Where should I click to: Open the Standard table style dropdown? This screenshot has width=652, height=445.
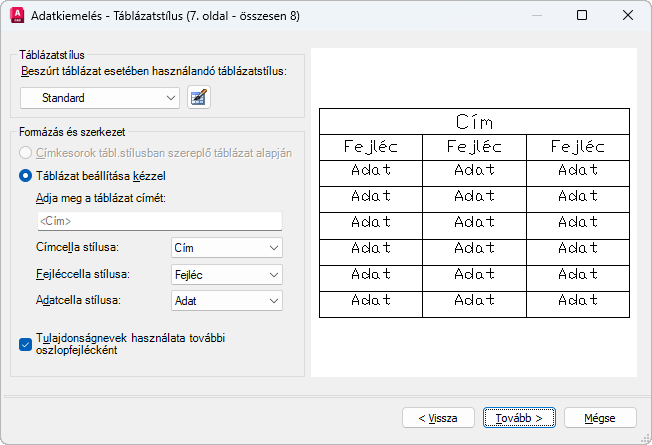tap(99, 98)
